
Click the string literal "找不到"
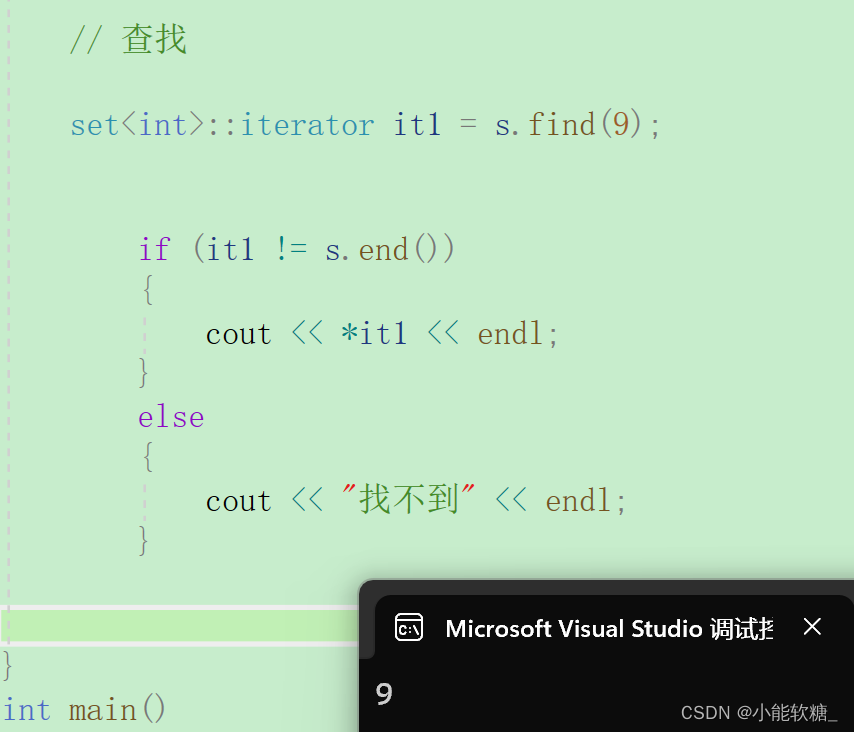tap(408, 499)
